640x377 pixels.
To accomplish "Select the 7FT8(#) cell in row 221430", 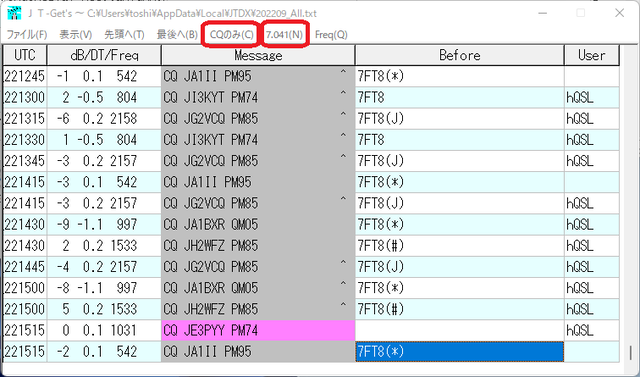I will 460,246.
